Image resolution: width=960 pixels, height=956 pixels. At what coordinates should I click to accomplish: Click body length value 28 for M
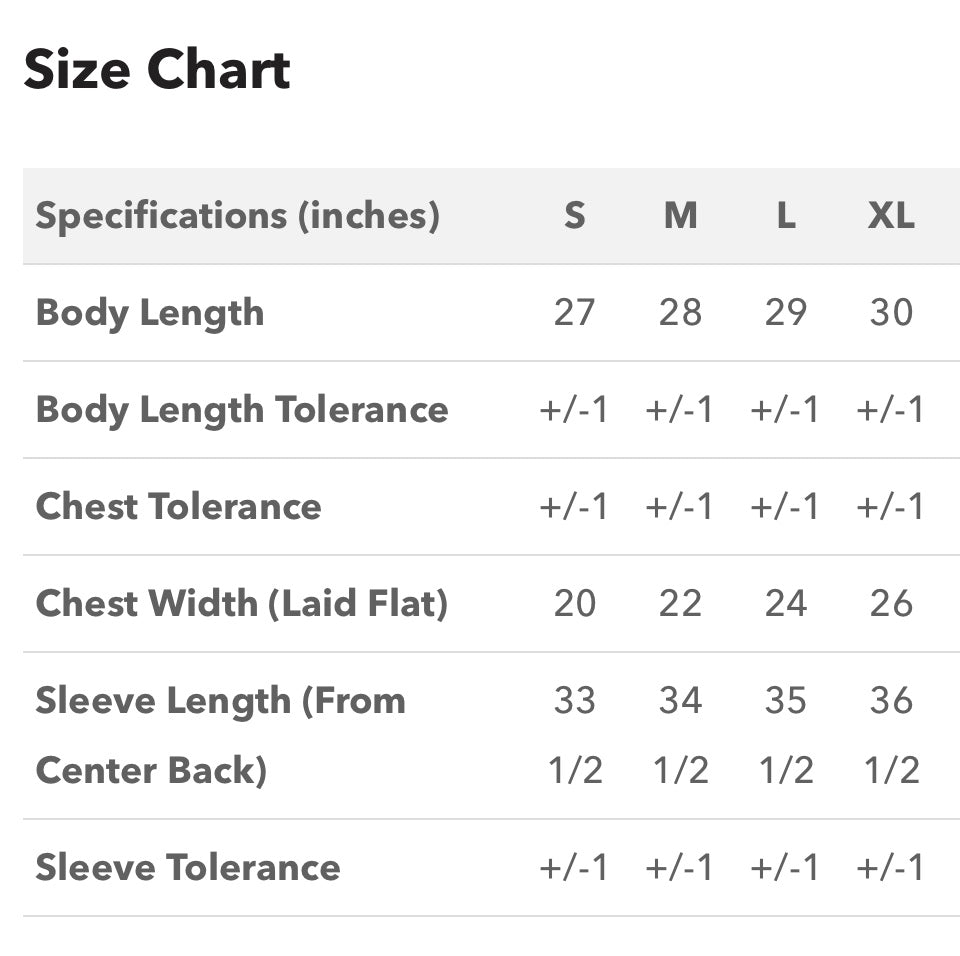(x=680, y=312)
